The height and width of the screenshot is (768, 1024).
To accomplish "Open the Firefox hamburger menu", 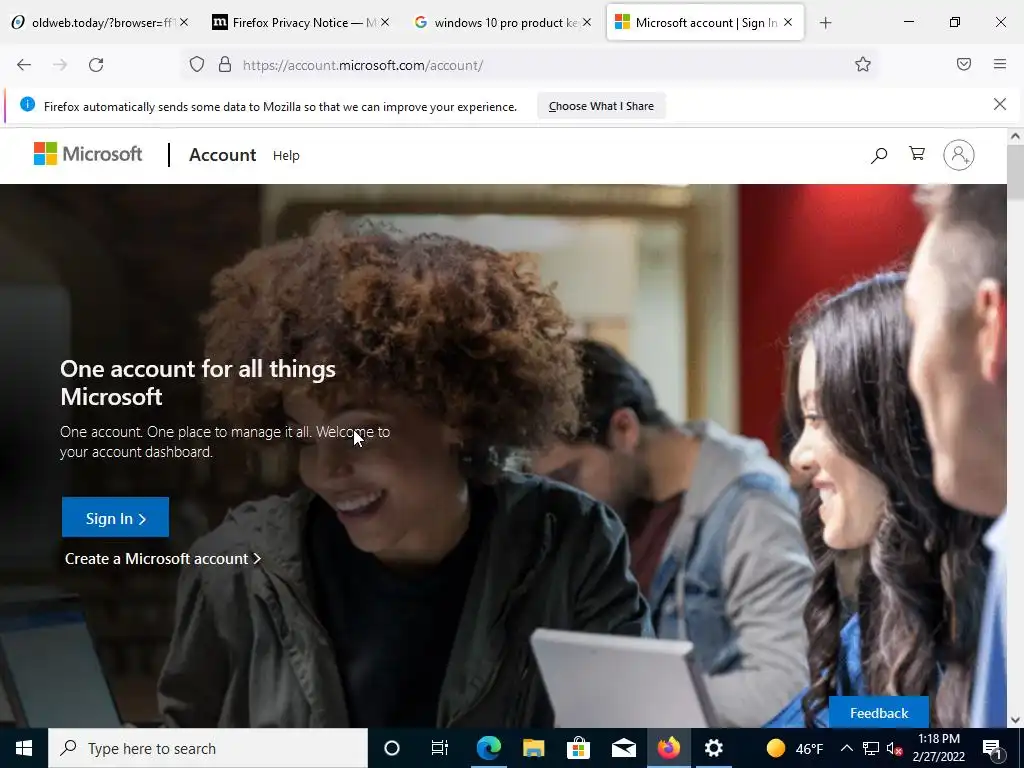I will click(x=1000, y=64).
